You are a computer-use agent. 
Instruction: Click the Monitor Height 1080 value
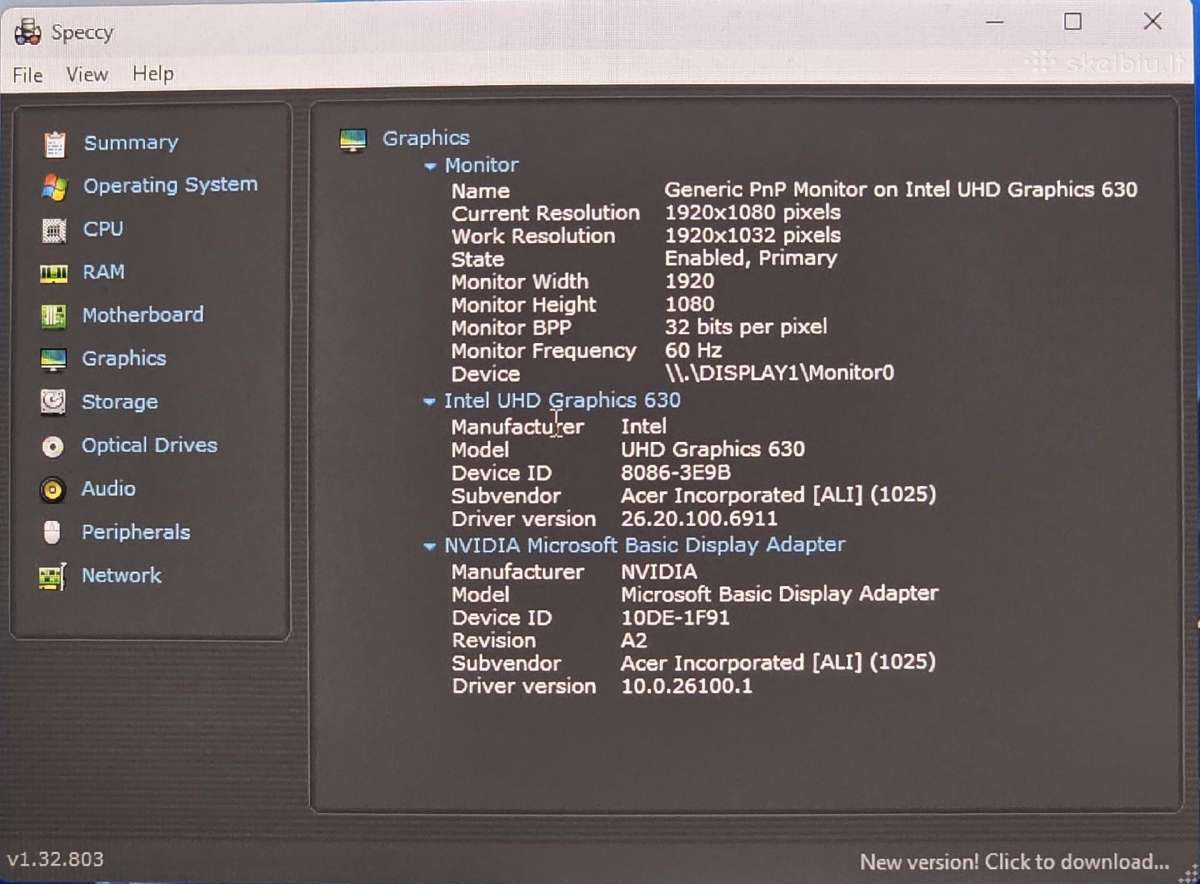pos(690,304)
